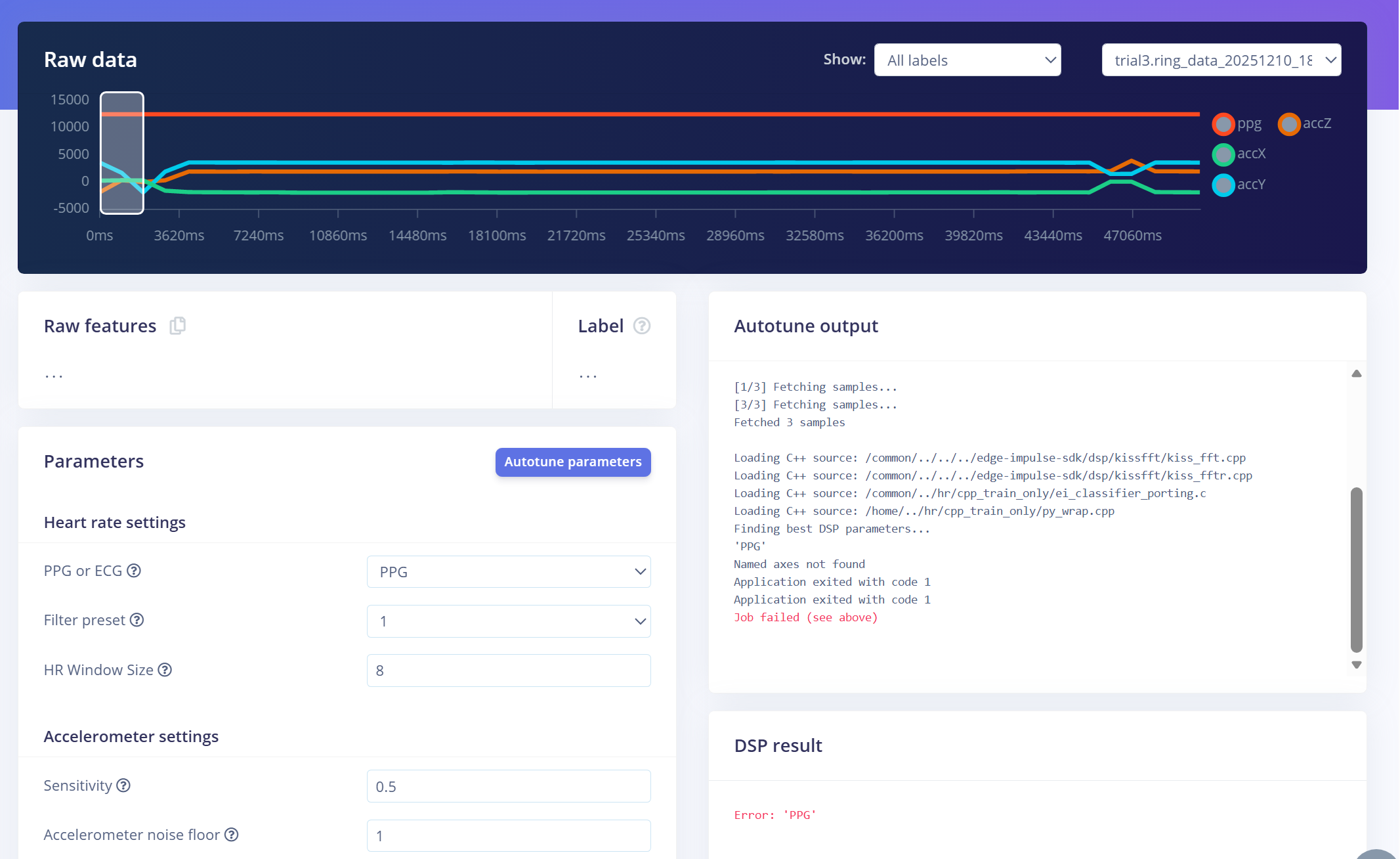This screenshot has height=859, width=1400.
Task: Open the Label help icon
Action: tap(641, 326)
